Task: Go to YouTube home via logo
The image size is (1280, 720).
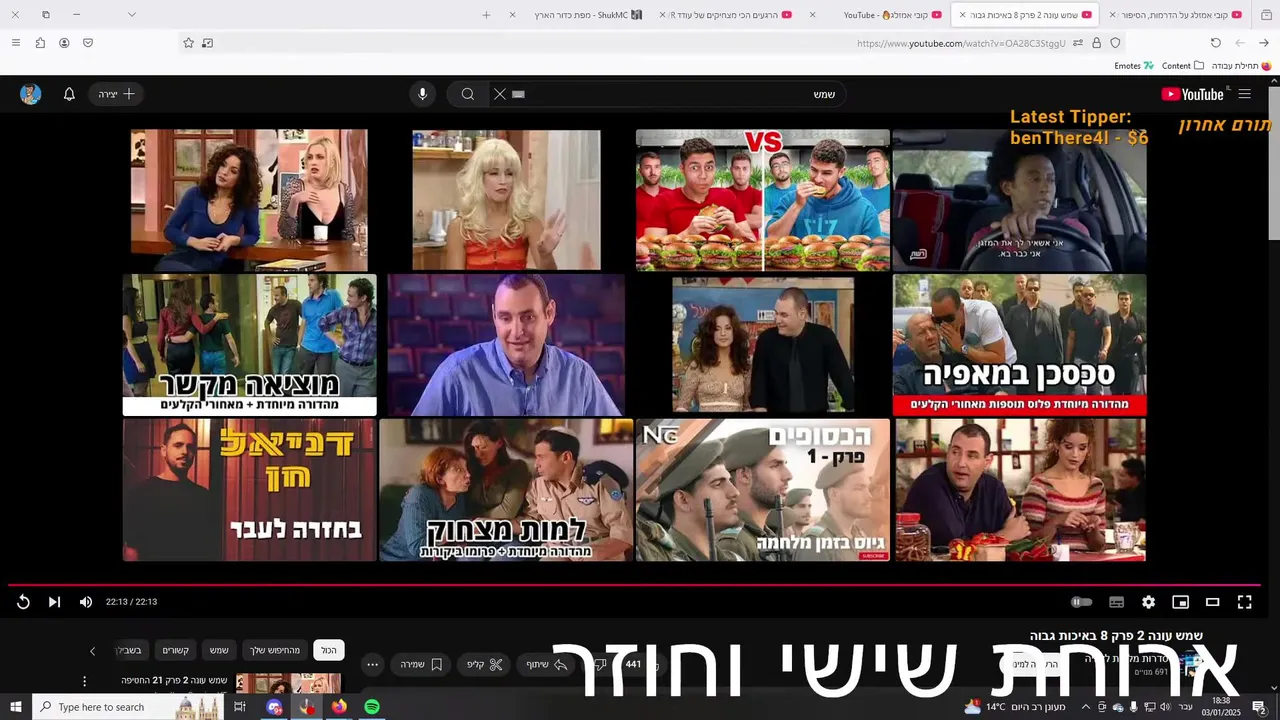Action: pos(1193,94)
